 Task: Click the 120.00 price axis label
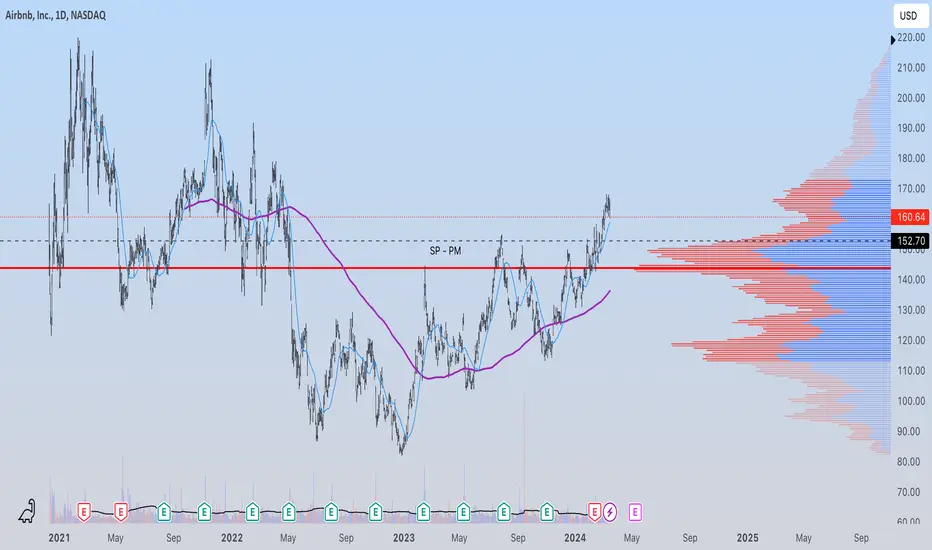coord(911,340)
